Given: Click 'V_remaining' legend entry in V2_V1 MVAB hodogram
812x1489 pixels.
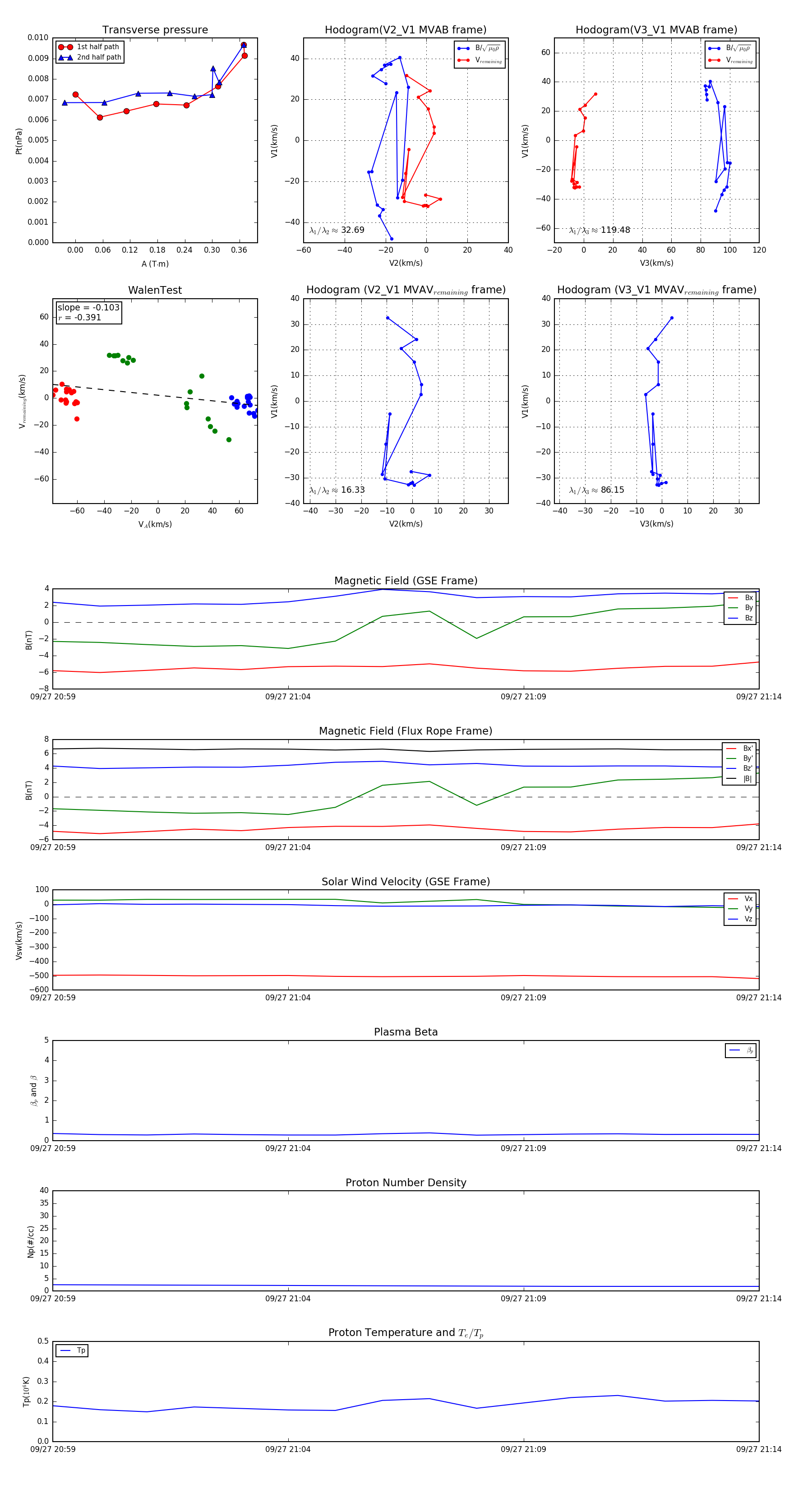Looking at the screenshot, I should click(480, 60).
